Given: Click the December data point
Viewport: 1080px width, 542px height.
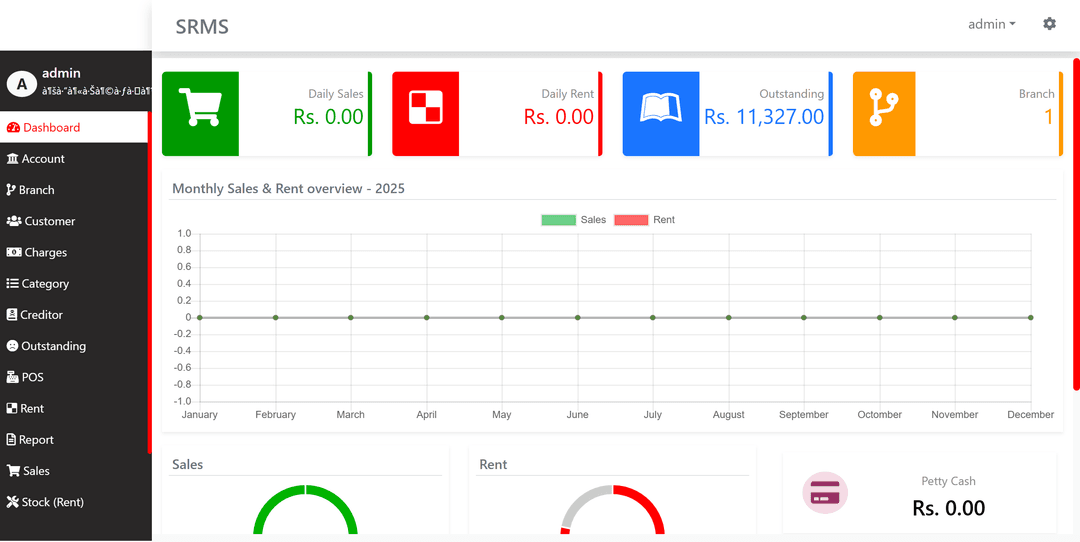Looking at the screenshot, I should (1030, 317).
